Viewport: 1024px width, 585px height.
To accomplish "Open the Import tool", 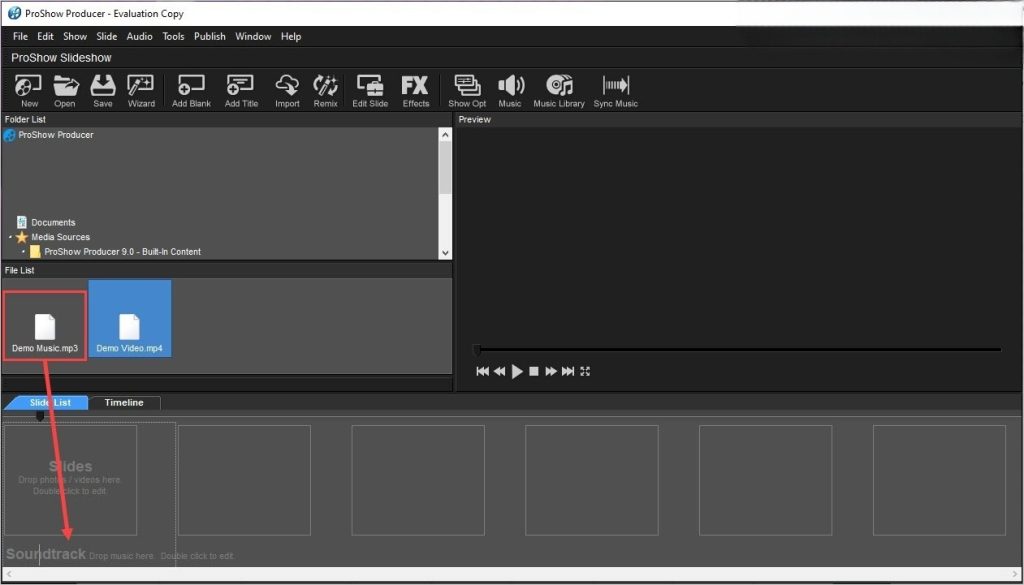I will click(x=287, y=89).
